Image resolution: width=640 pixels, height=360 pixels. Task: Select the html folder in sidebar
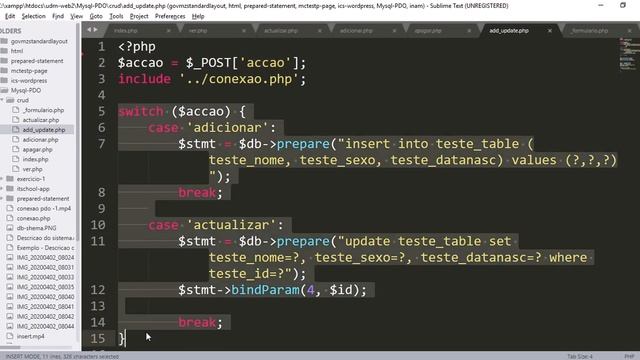click(x=17, y=51)
